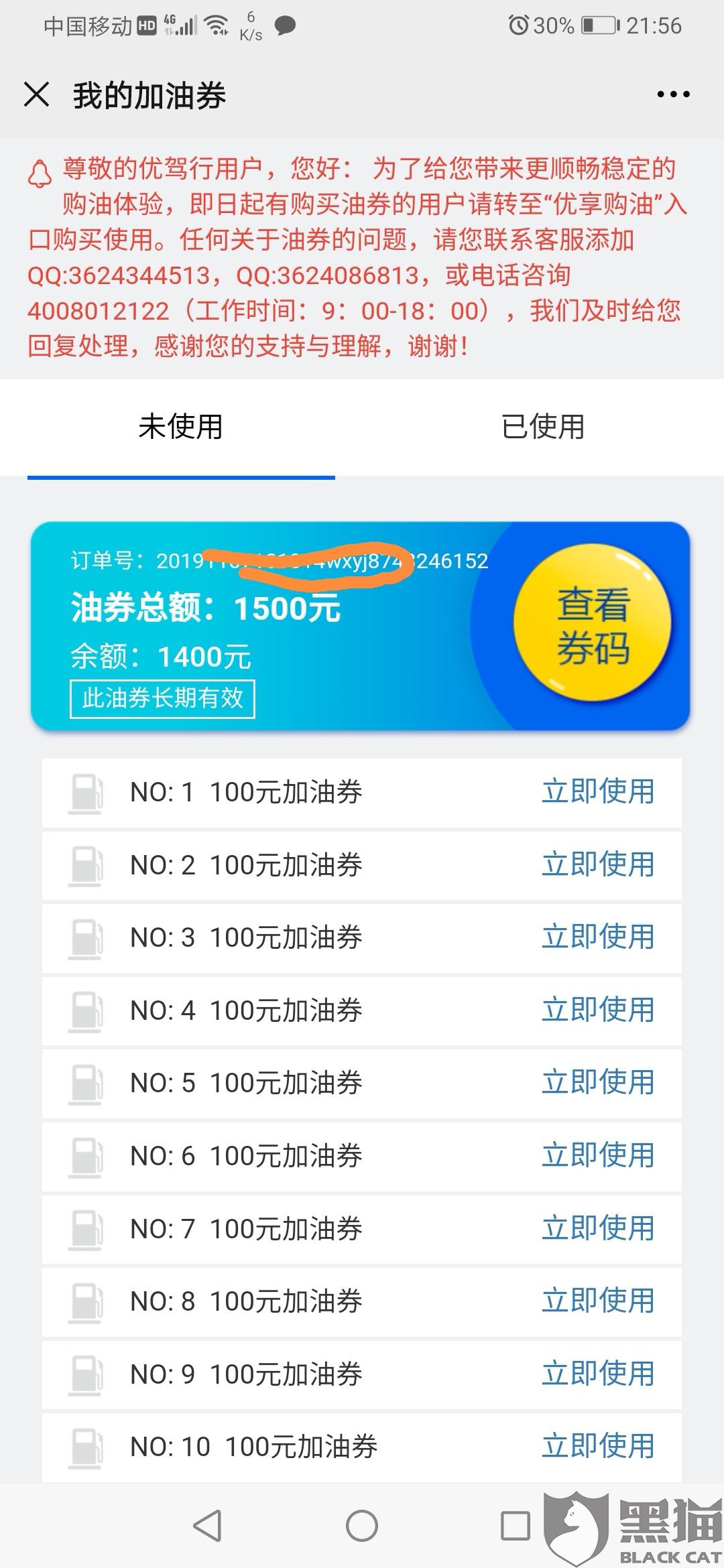Tap the 此油券长期有效 label box

pyautogui.click(x=162, y=699)
